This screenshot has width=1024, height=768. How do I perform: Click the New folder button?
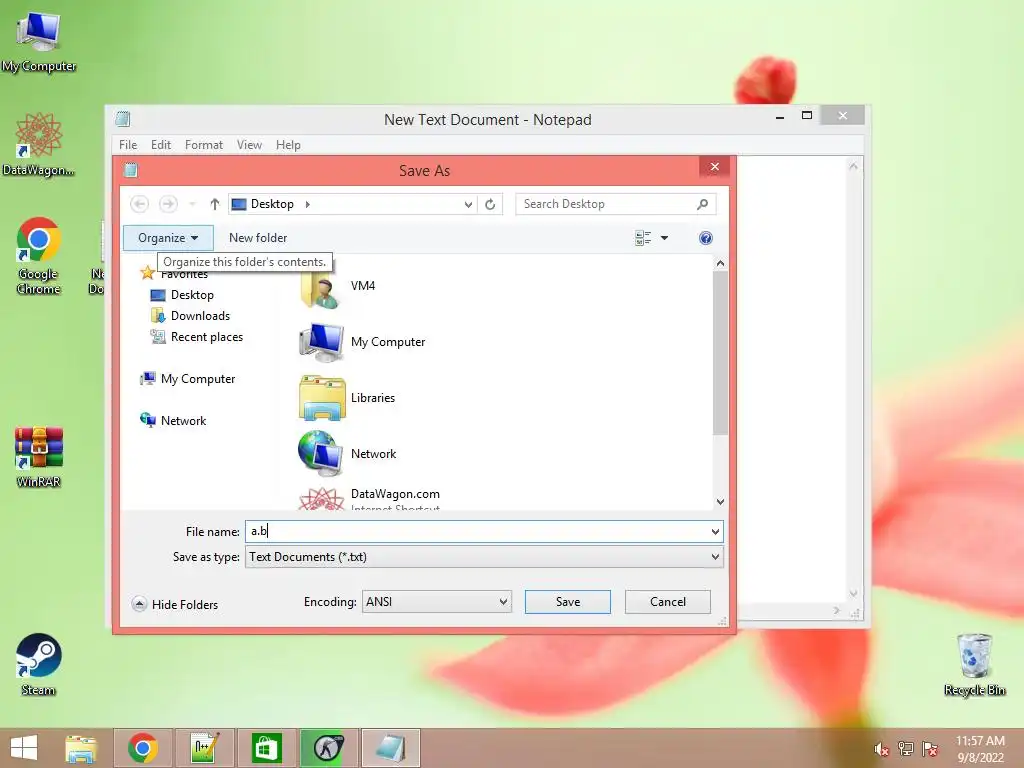point(258,238)
